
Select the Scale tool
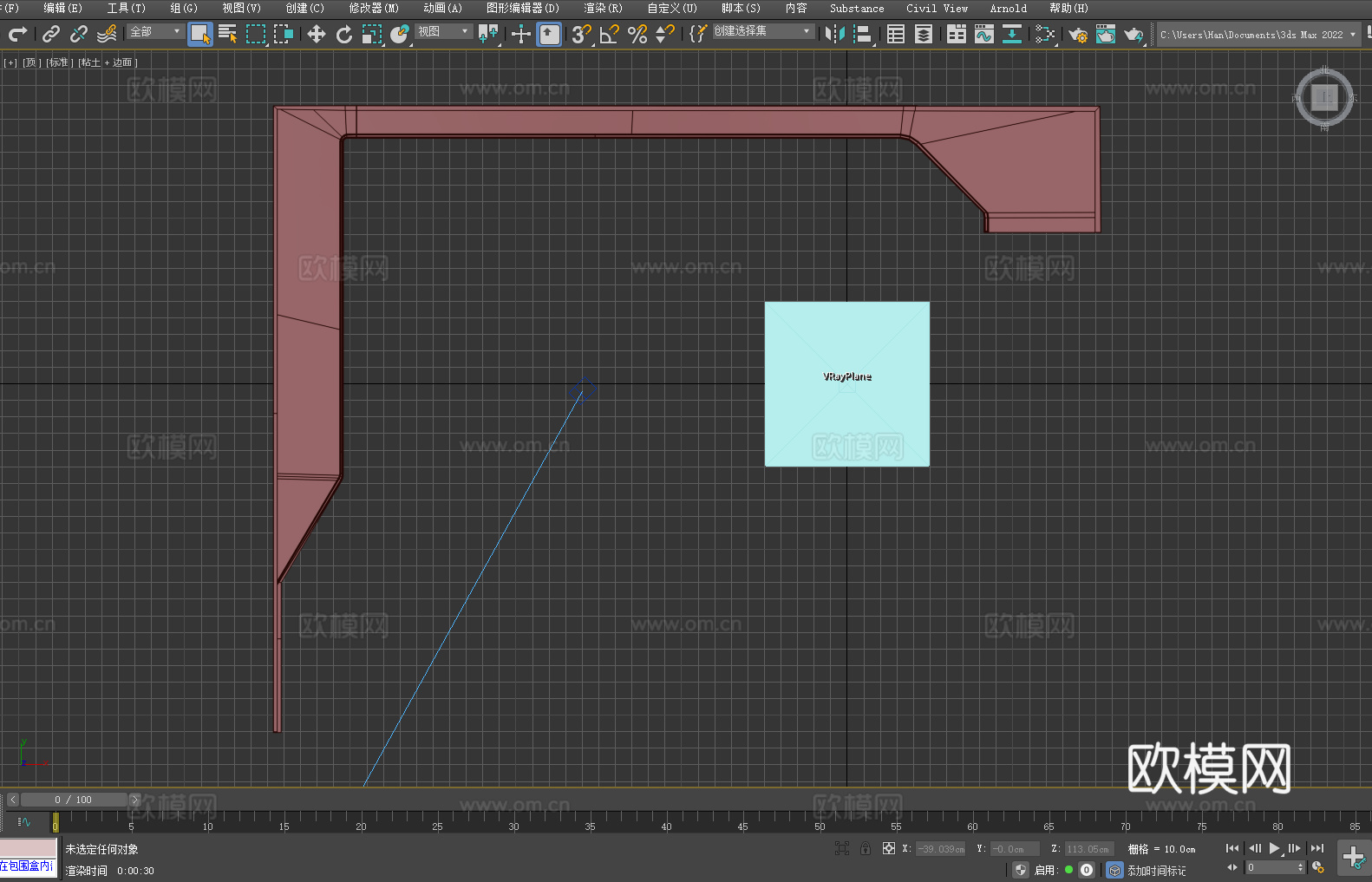(x=372, y=34)
